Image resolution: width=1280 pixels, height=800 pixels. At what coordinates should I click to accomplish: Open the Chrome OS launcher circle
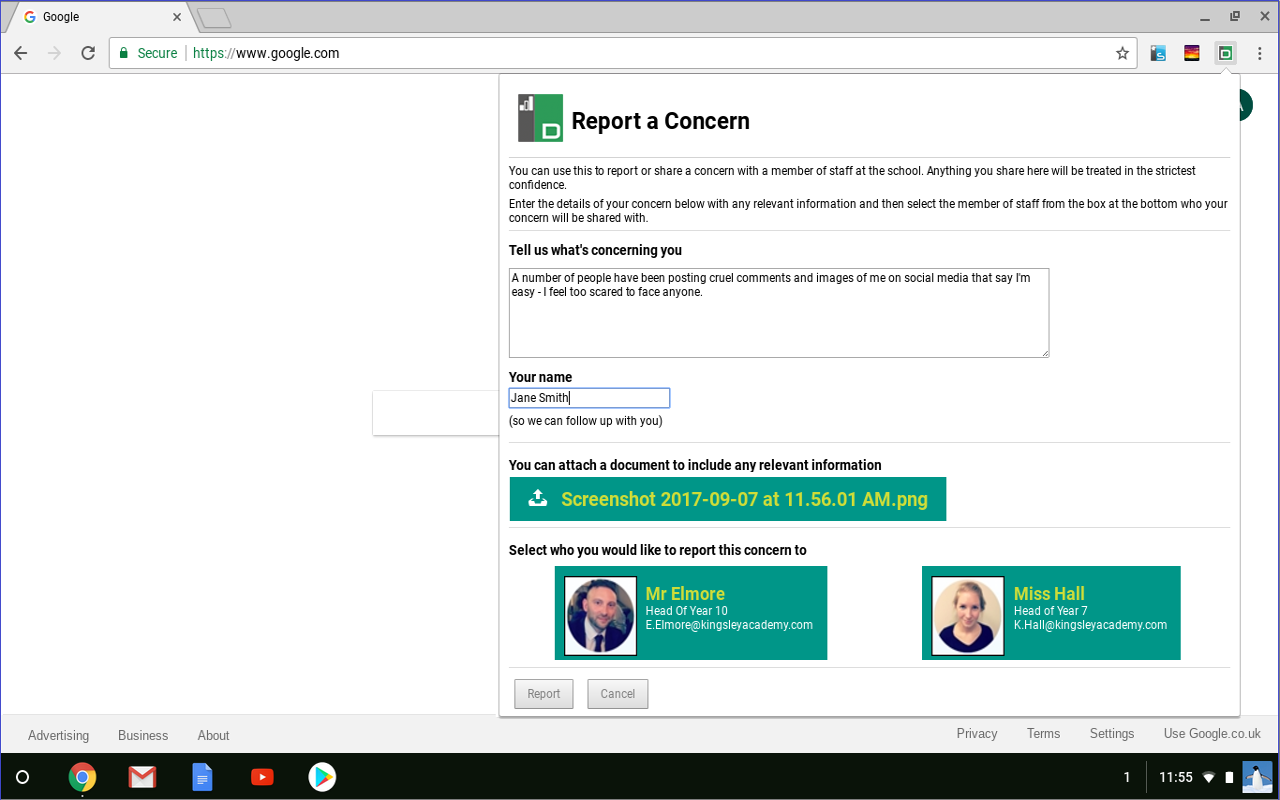(23, 777)
